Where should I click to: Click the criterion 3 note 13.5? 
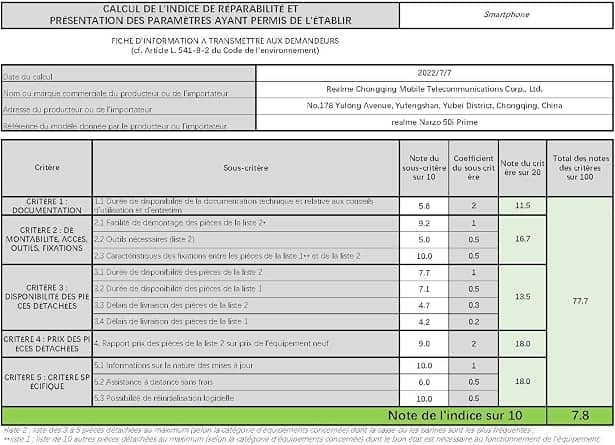(x=522, y=297)
